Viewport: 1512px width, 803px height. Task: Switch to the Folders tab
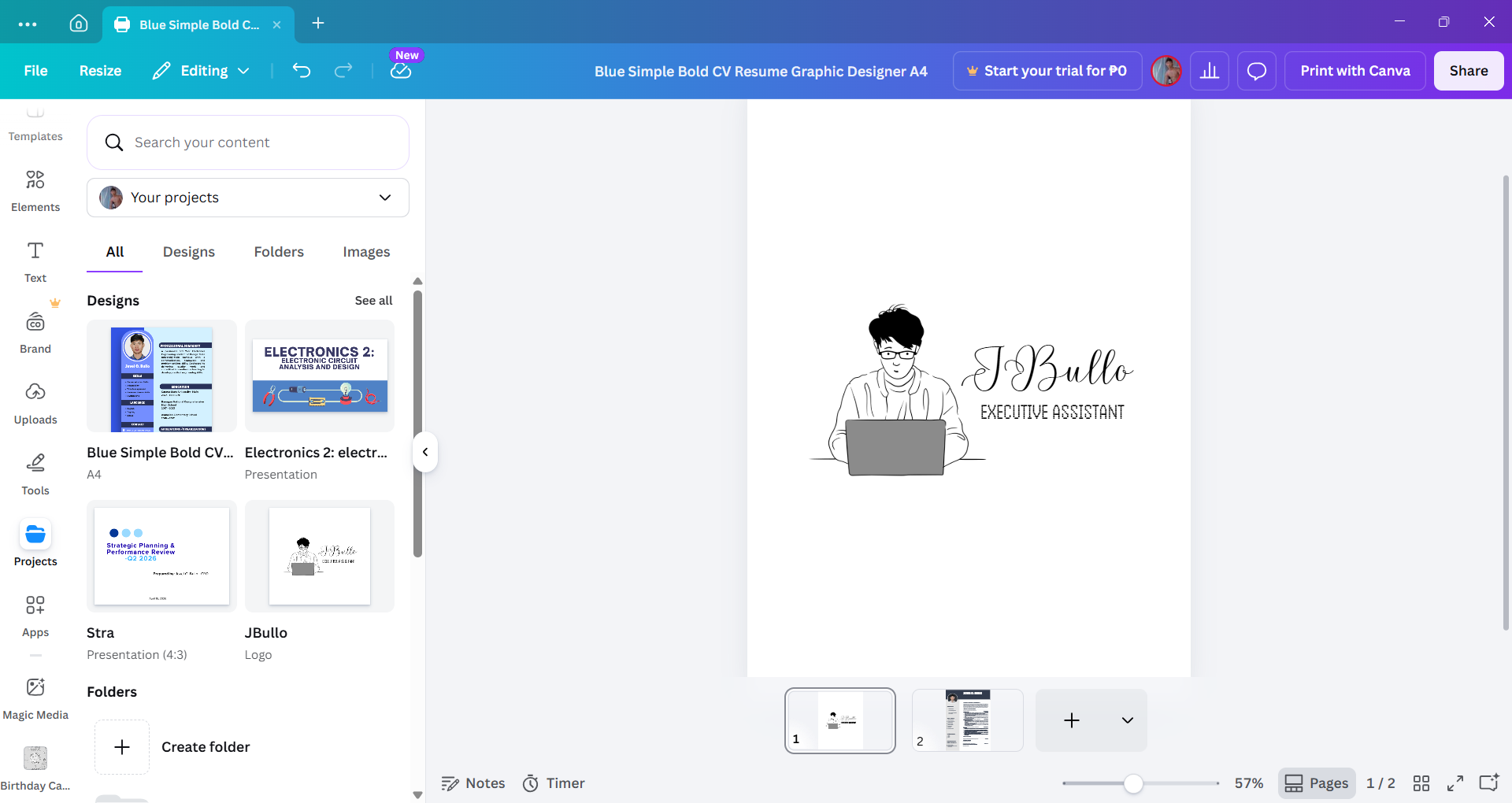(279, 252)
